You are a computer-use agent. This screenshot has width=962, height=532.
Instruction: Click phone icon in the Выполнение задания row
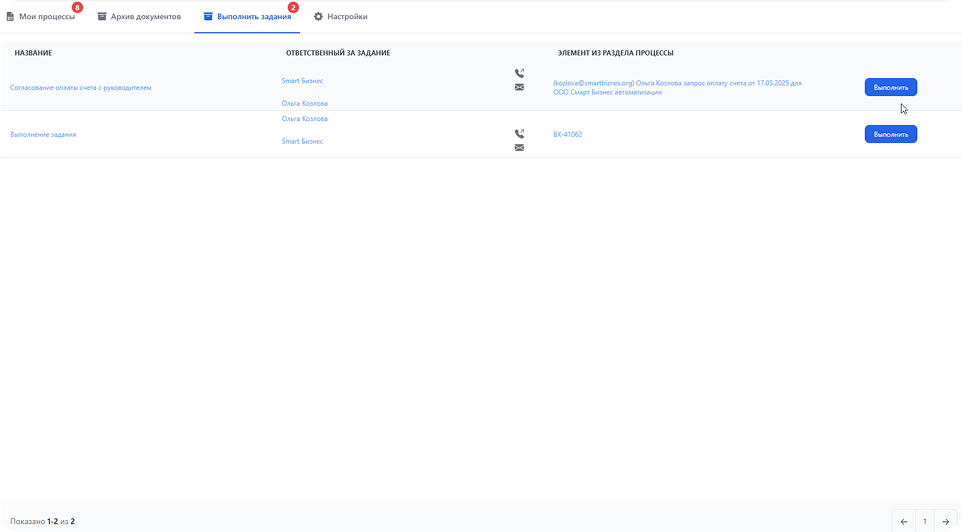[x=519, y=134]
